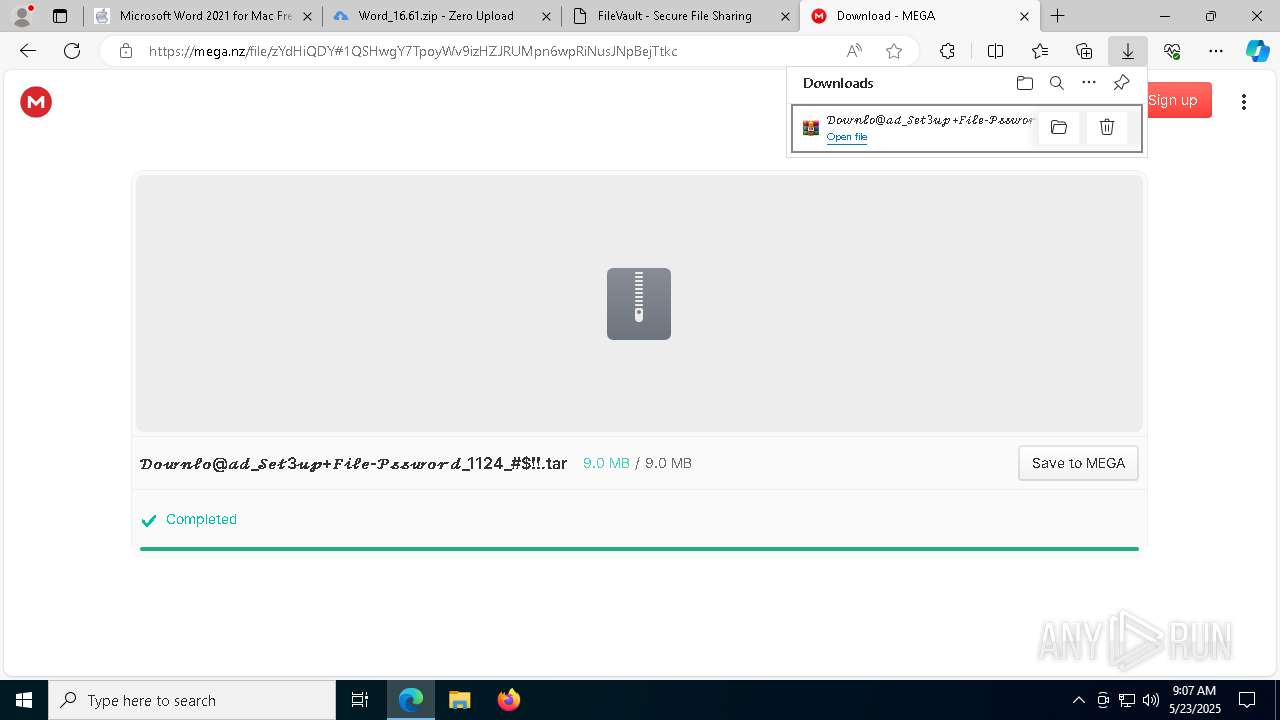This screenshot has height=720, width=1280.
Task: Open Copilot sidebar icon
Action: pos(1257,51)
